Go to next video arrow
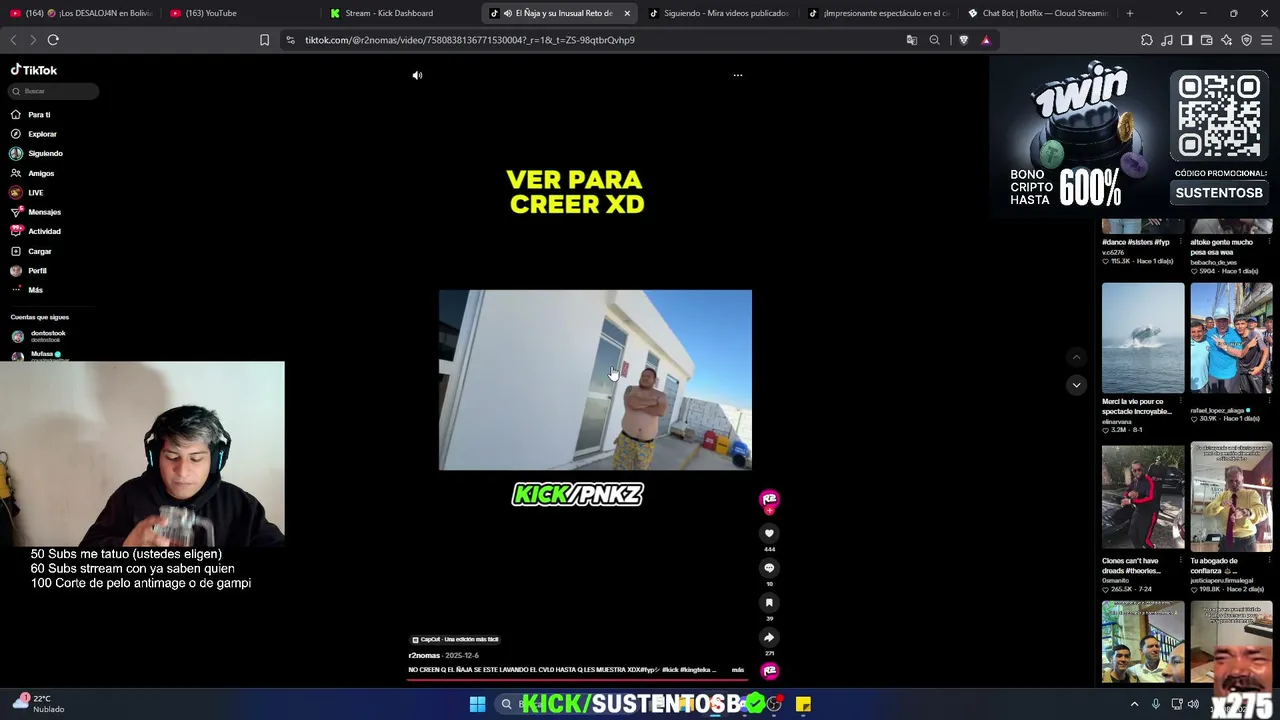This screenshot has height=720, width=1280. [1076, 384]
